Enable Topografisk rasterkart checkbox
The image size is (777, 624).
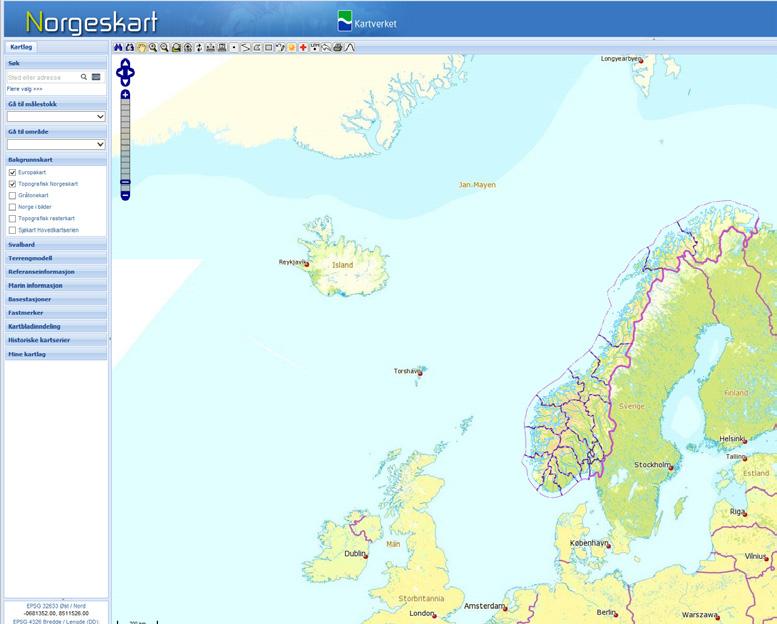12,219
